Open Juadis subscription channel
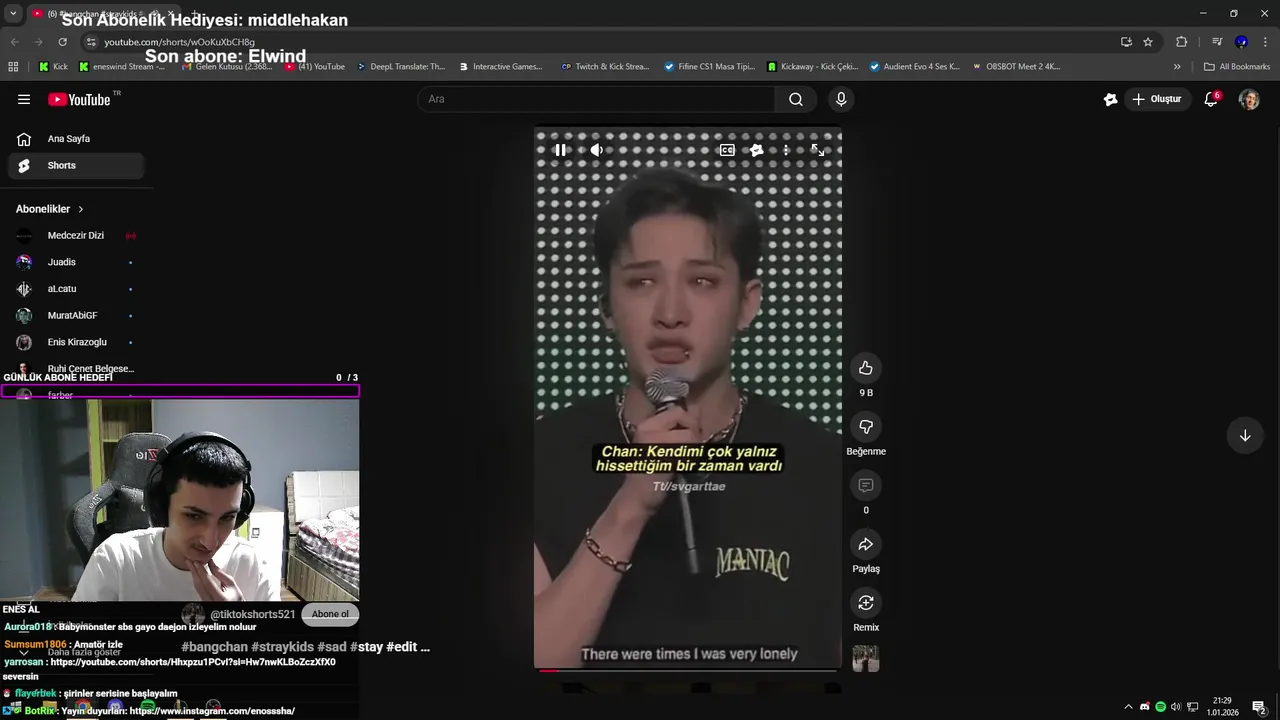 tap(76, 262)
